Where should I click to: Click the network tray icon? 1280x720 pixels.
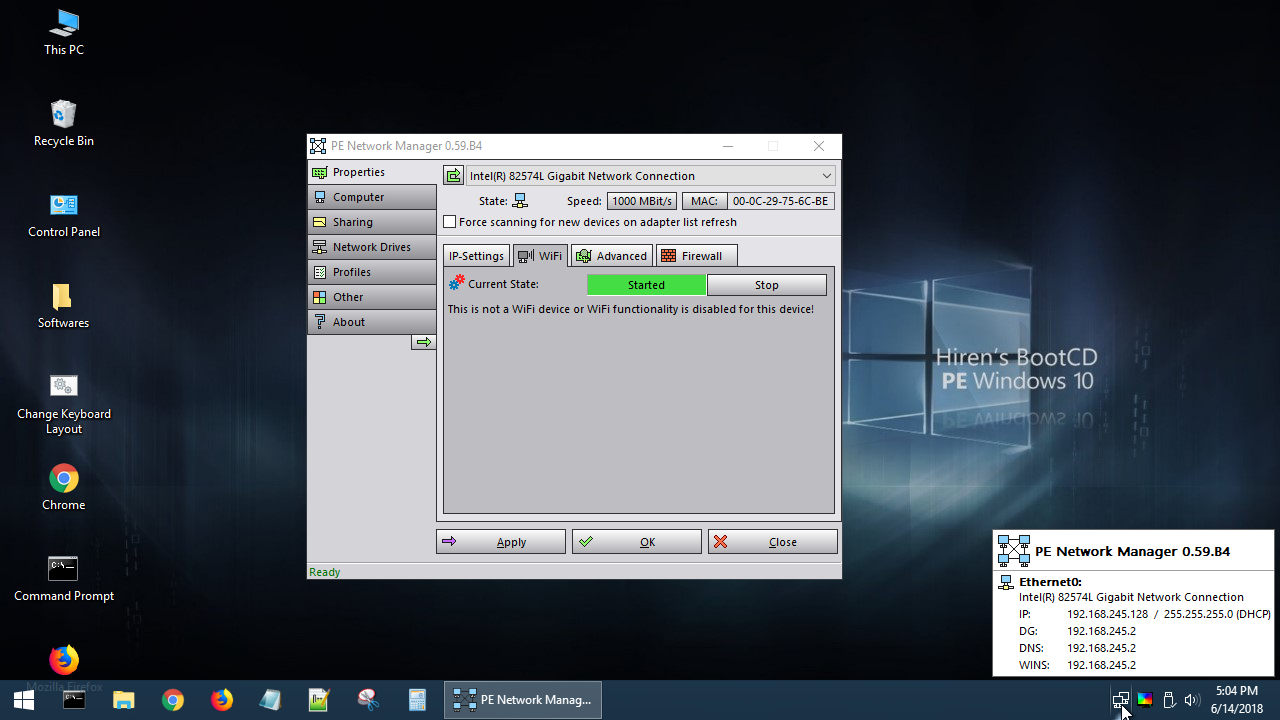[x=1121, y=700]
